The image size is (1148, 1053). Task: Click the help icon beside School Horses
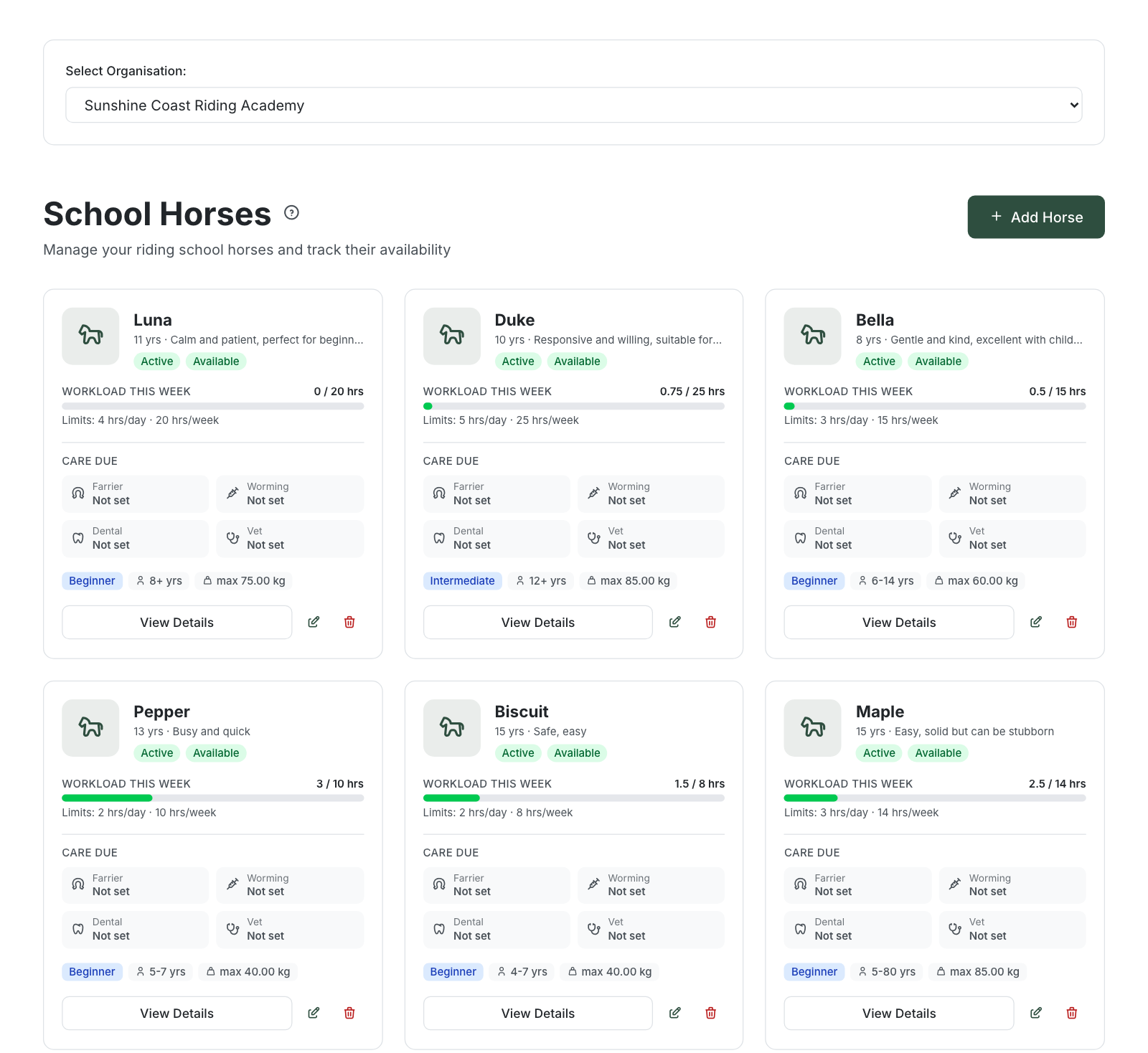[x=291, y=212]
